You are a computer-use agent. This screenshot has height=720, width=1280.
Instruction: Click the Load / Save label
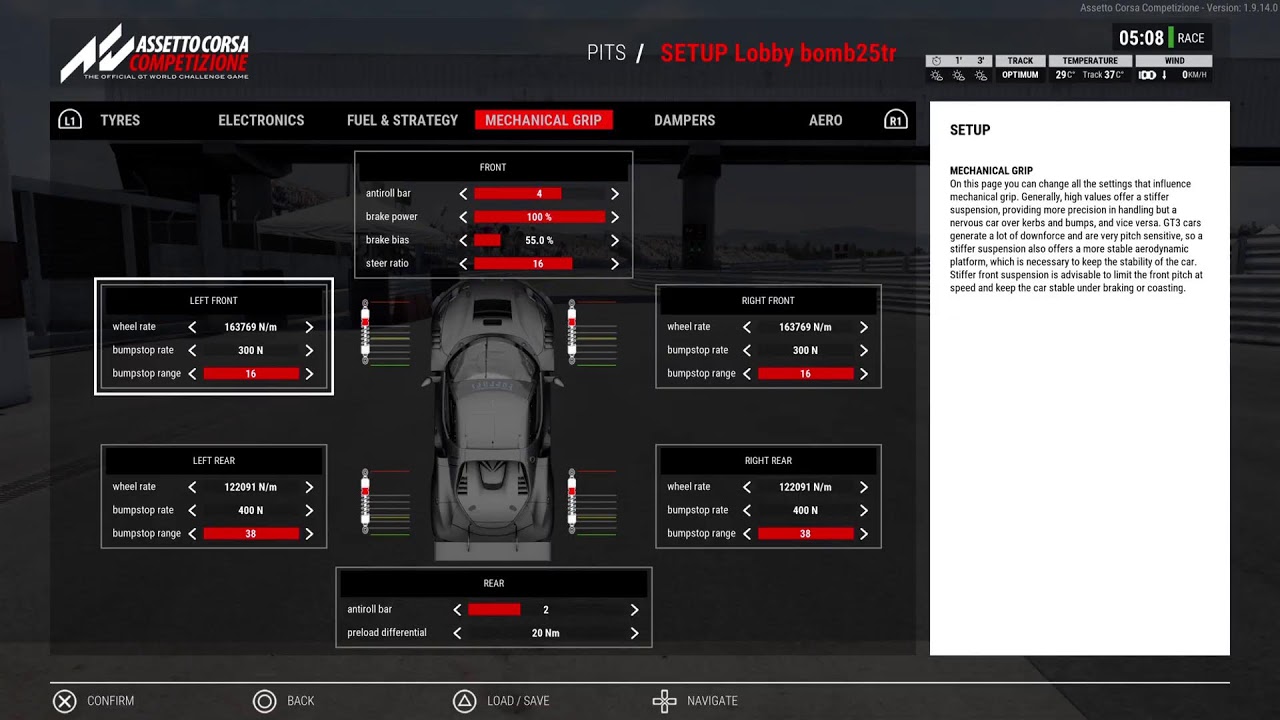(518, 701)
